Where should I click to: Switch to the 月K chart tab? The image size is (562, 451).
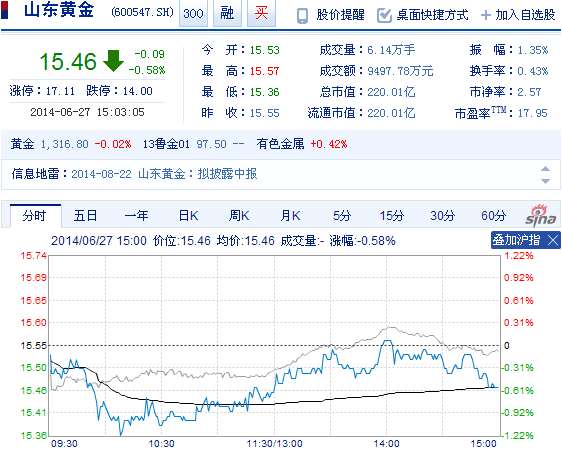(x=290, y=216)
